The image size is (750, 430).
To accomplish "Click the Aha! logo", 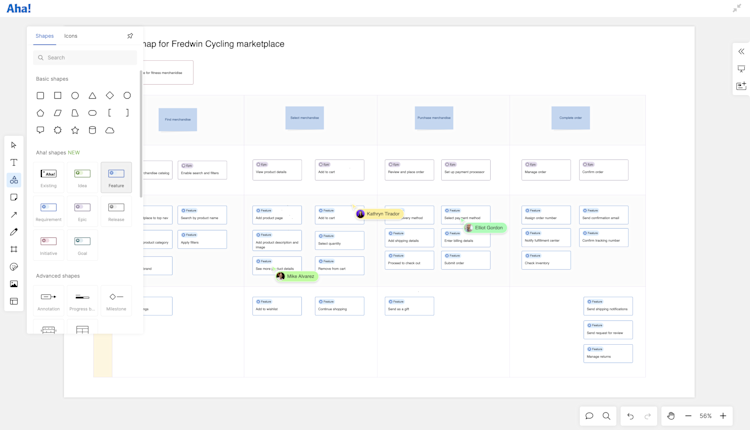I will click(x=19, y=9).
